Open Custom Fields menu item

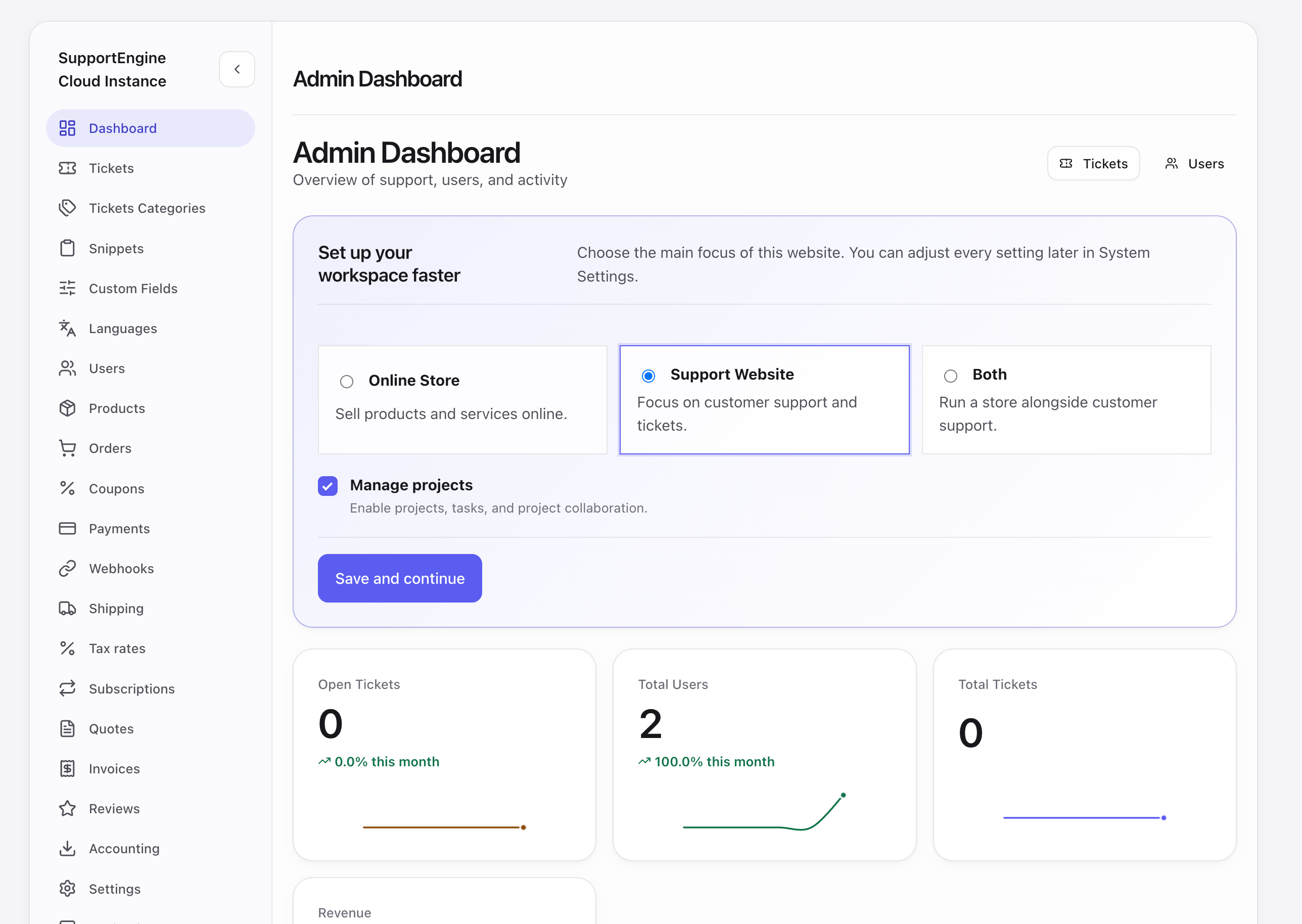pos(150,289)
